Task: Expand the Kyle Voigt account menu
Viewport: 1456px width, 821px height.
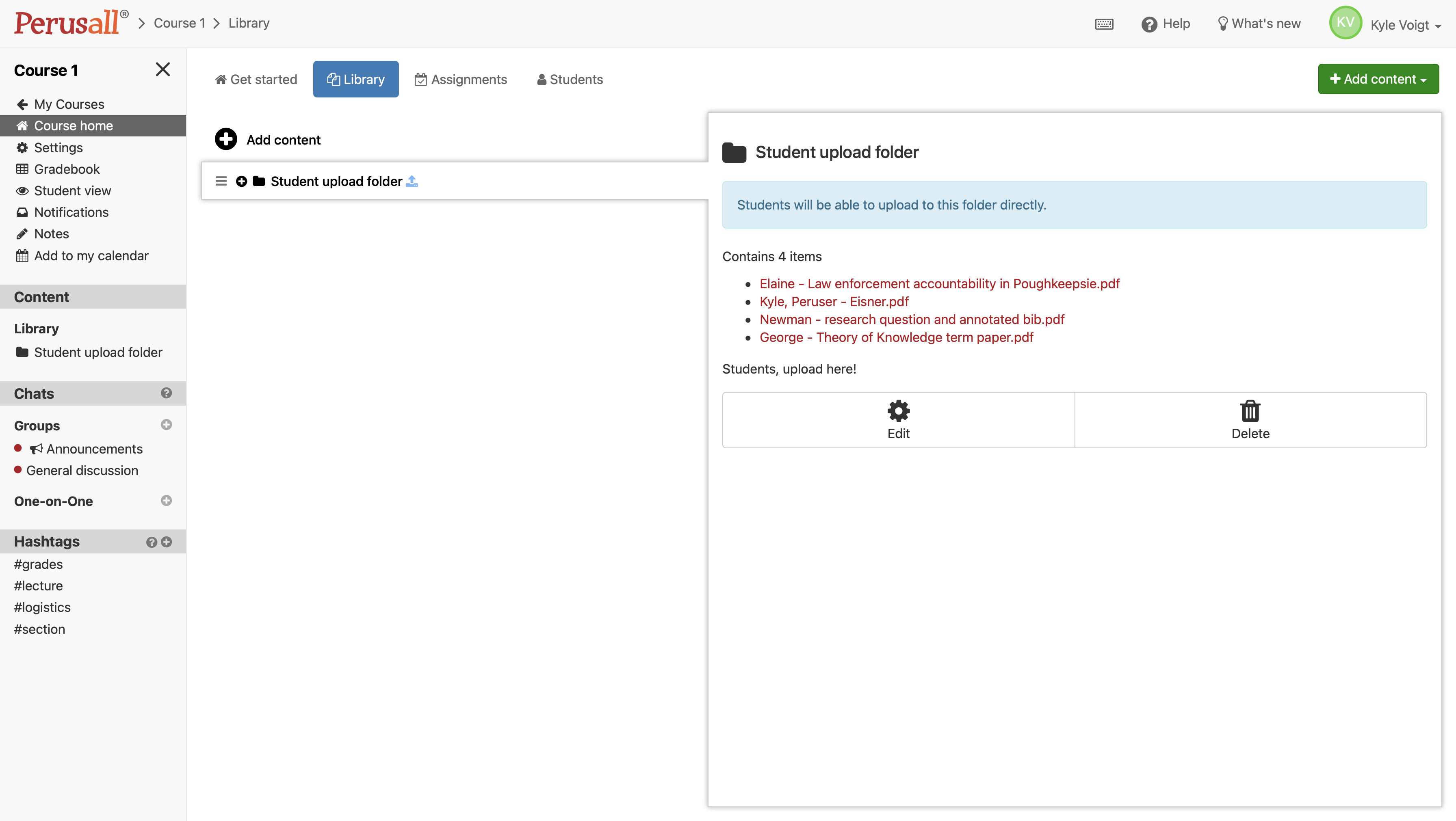Action: (x=1406, y=25)
